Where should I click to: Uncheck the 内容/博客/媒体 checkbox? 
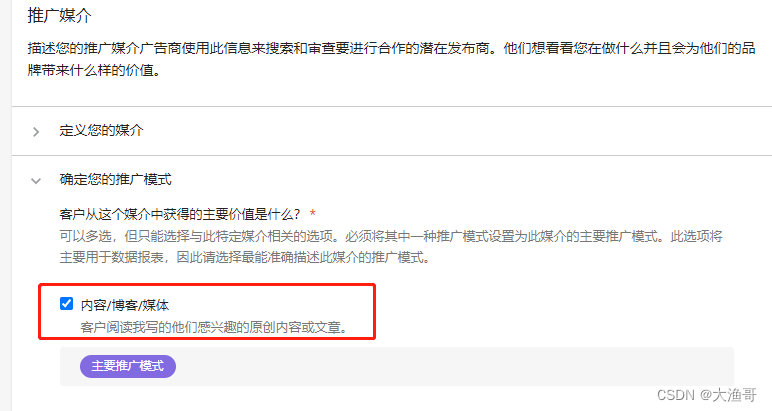pyautogui.click(x=66, y=304)
